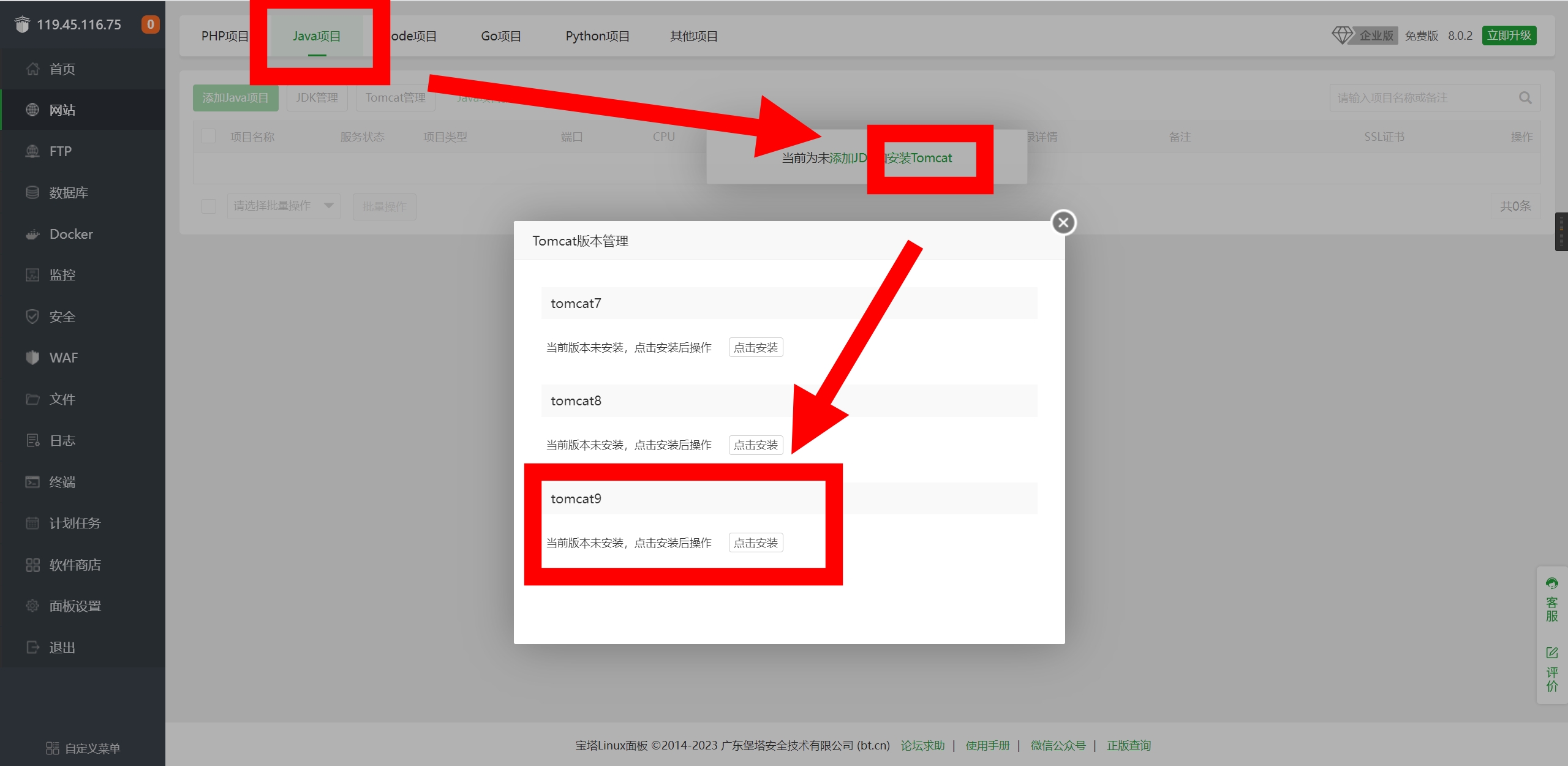Open the Docker sidebar icon
Image resolution: width=1568 pixels, height=766 pixels.
pyautogui.click(x=32, y=235)
